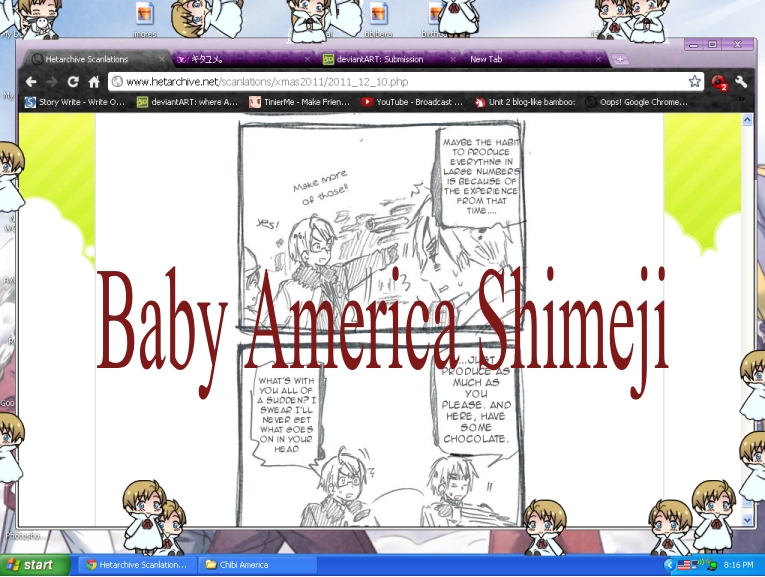
Task: Open the Unit 2 blog-like bamboo bookmark
Action: pyautogui.click(x=525, y=102)
